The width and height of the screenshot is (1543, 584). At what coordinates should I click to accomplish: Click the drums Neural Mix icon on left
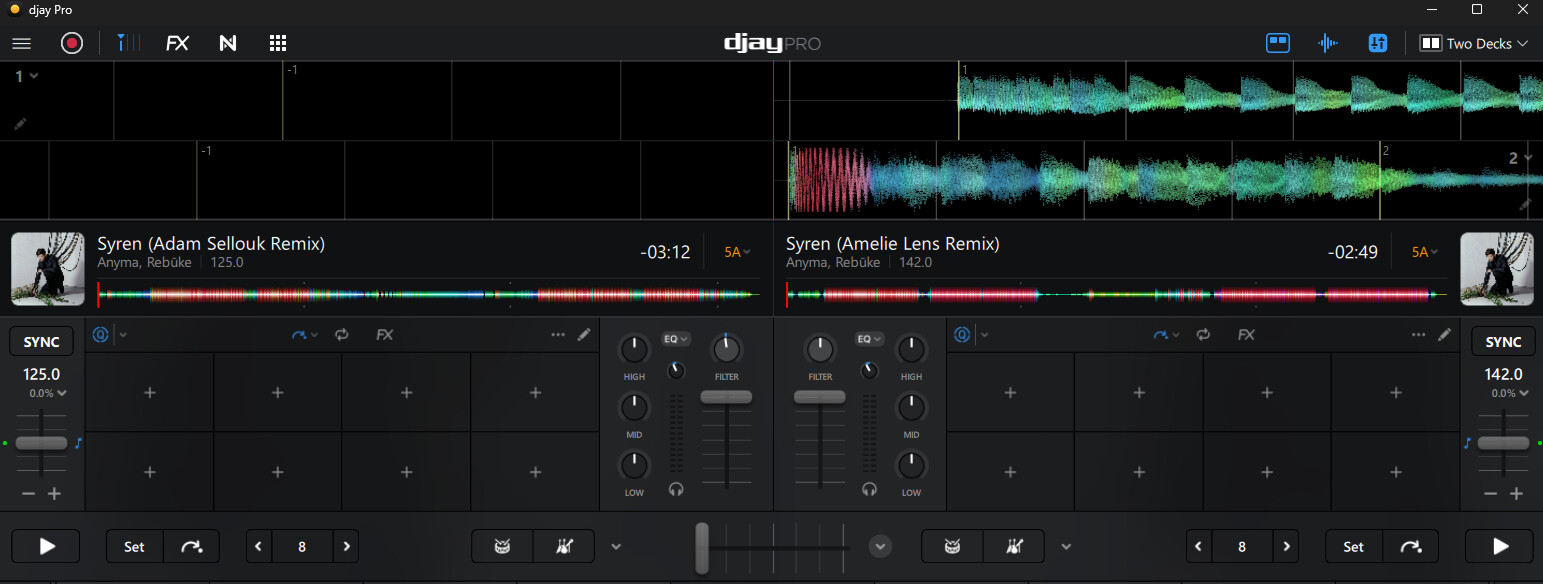click(502, 546)
